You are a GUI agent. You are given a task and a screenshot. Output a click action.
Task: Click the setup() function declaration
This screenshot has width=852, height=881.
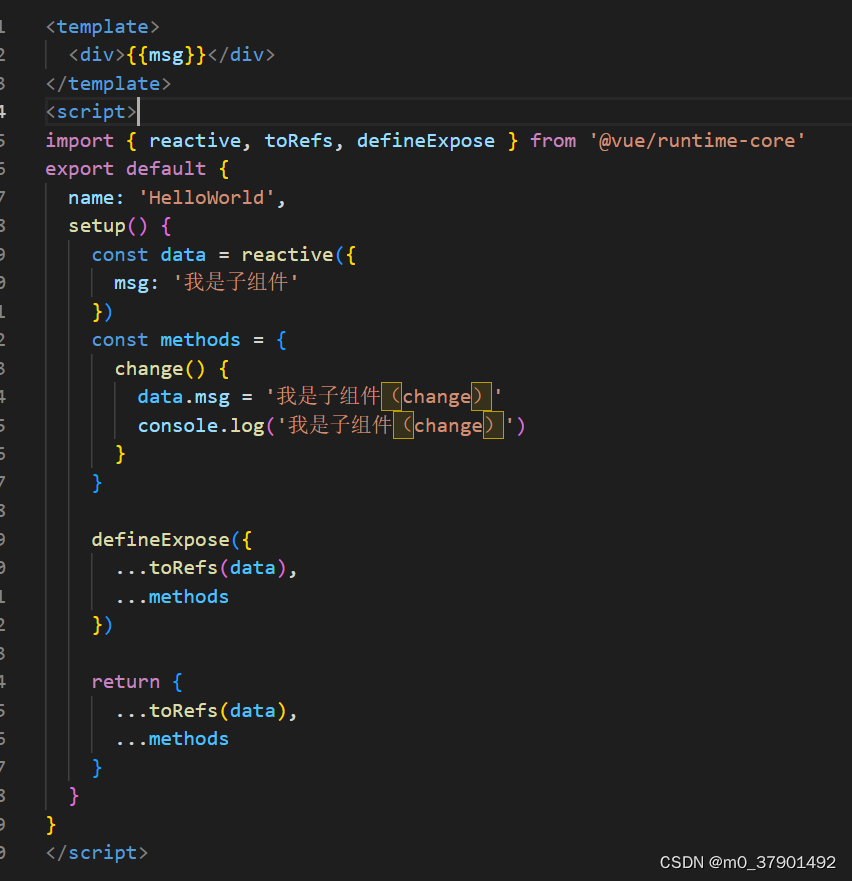110,225
